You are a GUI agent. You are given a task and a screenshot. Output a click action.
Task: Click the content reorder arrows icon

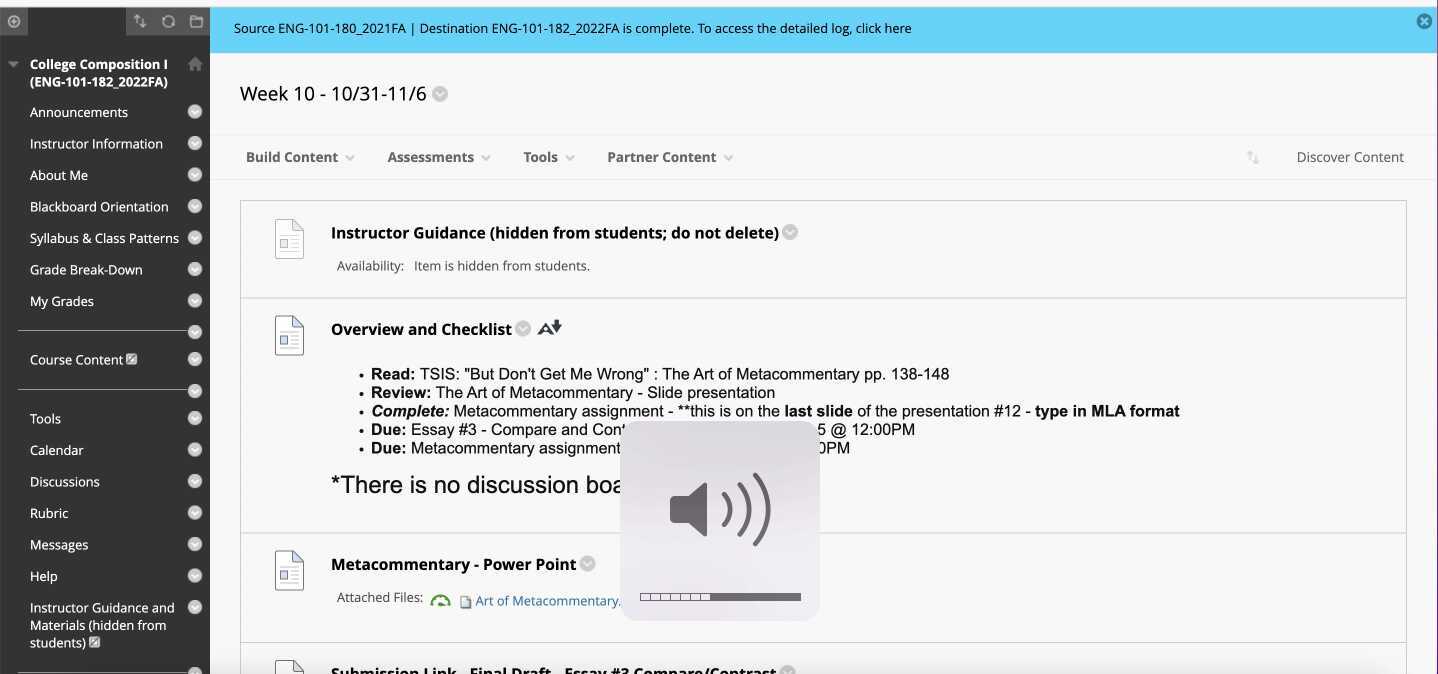pyautogui.click(x=1253, y=157)
